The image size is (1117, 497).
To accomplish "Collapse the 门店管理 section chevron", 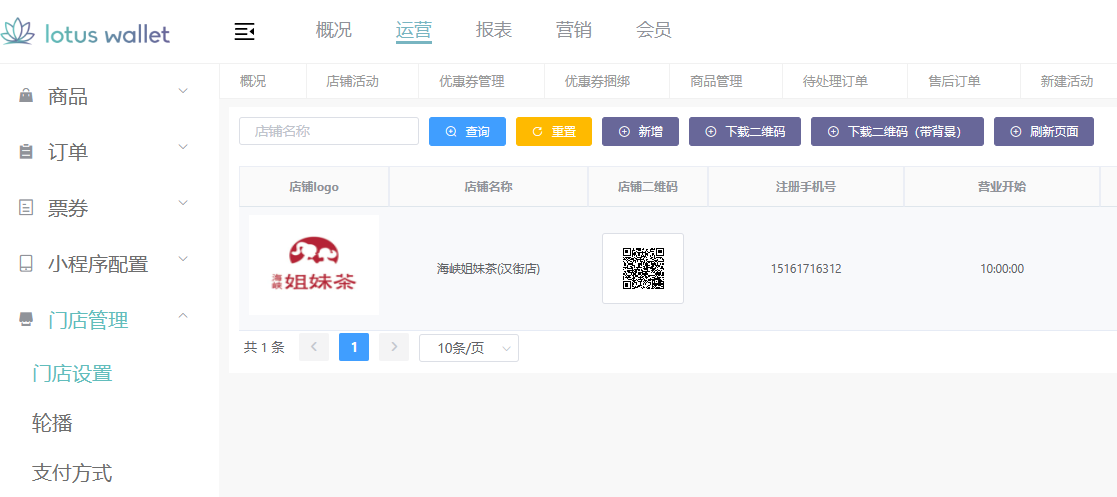I will [x=183, y=316].
